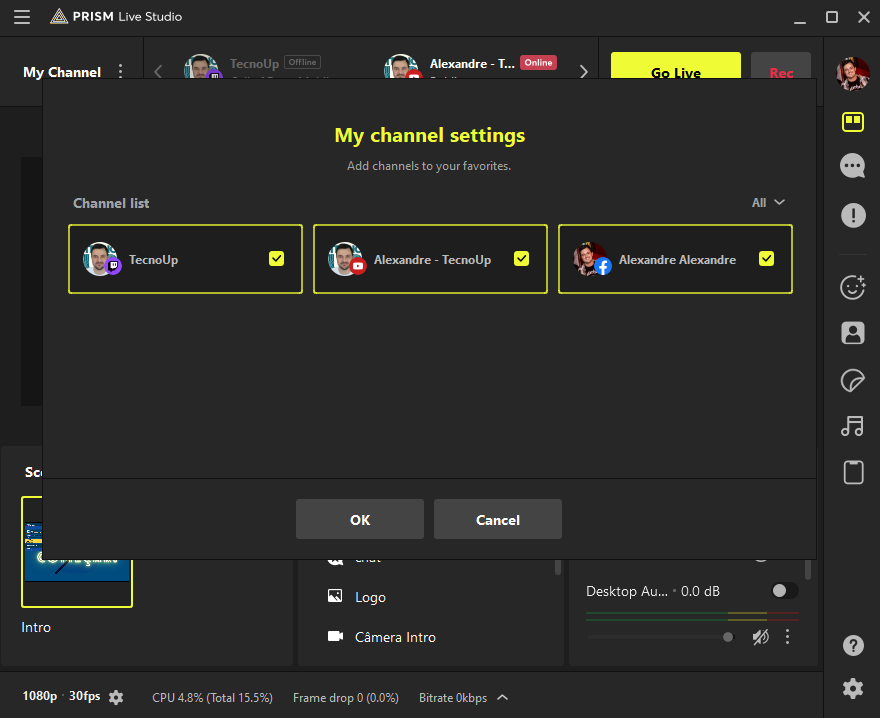880x718 pixels.
Task: Click the sources list scrollbar
Action: point(558,567)
